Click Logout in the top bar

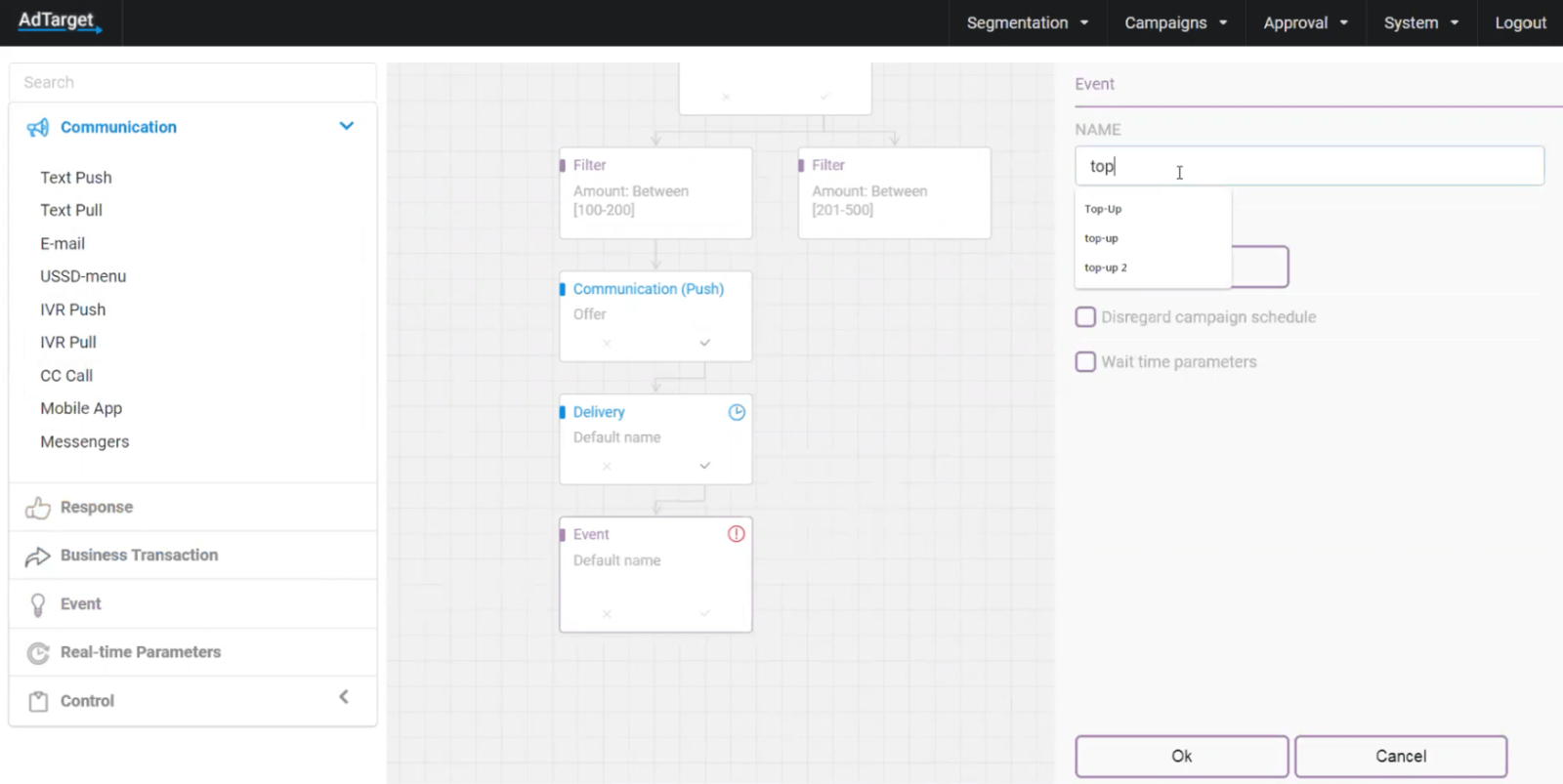point(1520,22)
